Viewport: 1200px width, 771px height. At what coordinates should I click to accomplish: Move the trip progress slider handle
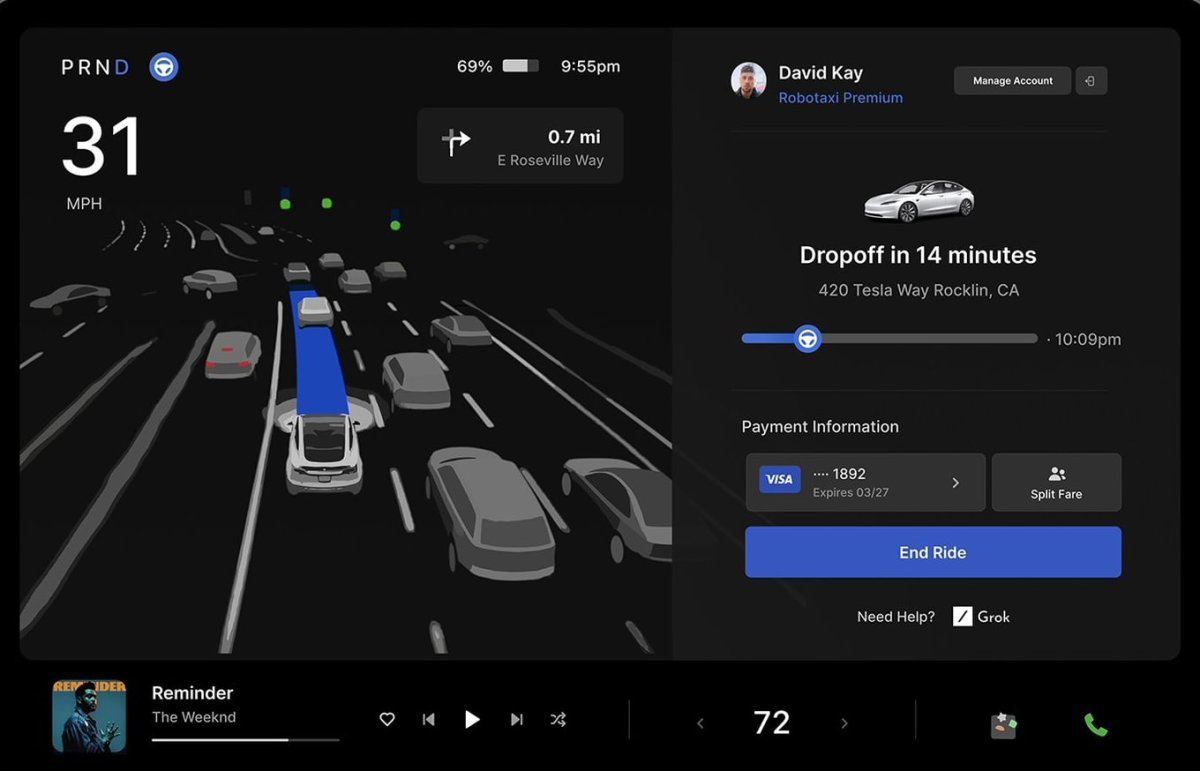807,339
